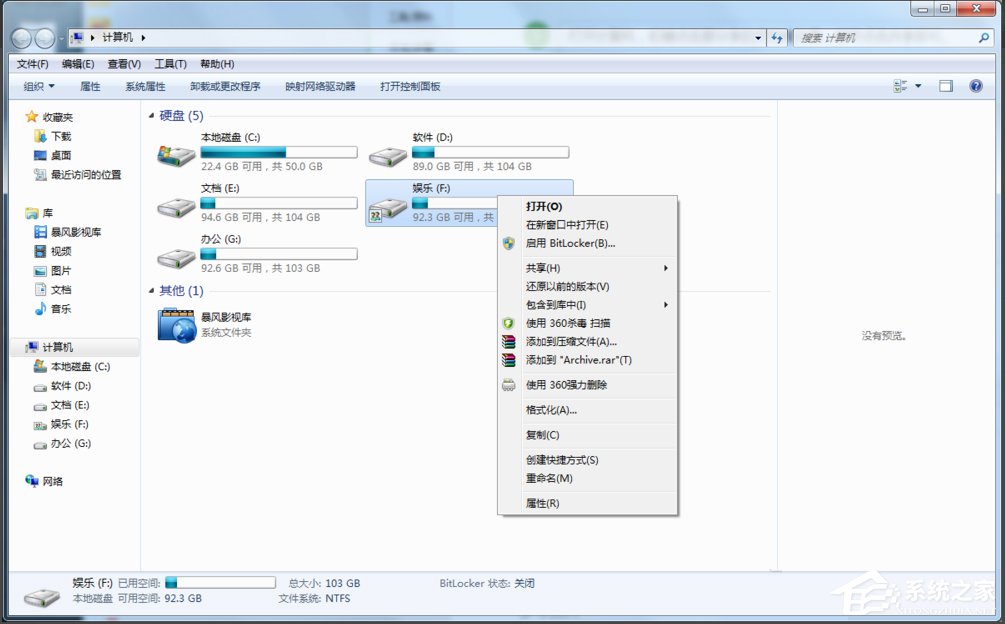
Task: Select 网络 in the sidebar
Action: coord(55,481)
